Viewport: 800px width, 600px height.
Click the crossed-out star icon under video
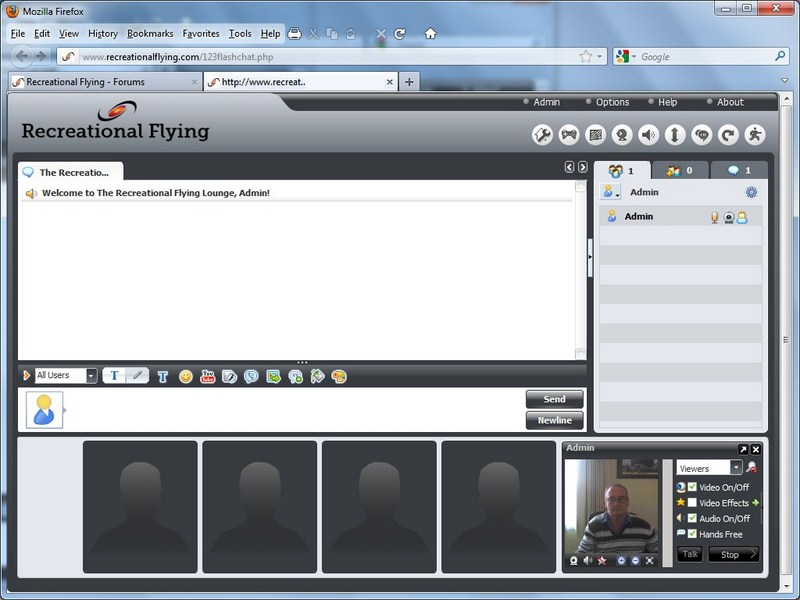pyautogui.click(x=602, y=561)
